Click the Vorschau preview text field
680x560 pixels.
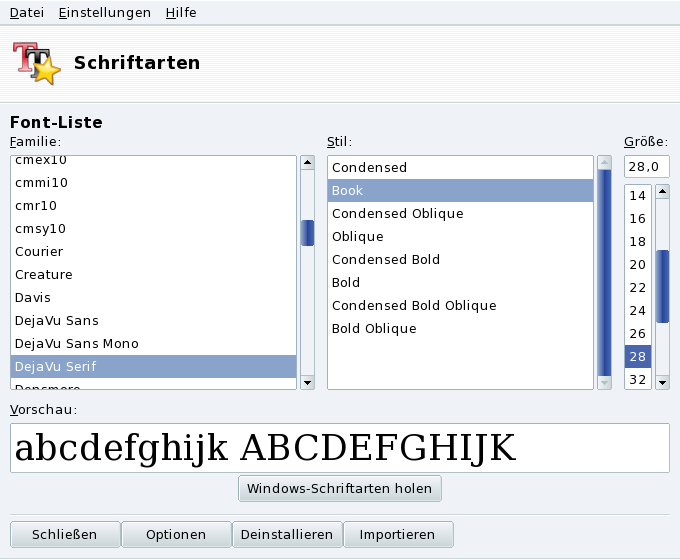339,448
